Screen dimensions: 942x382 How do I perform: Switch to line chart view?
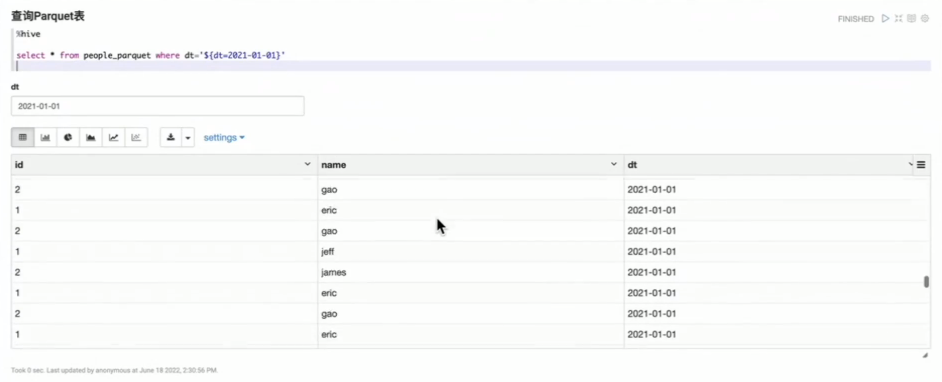(x=114, y=137)
